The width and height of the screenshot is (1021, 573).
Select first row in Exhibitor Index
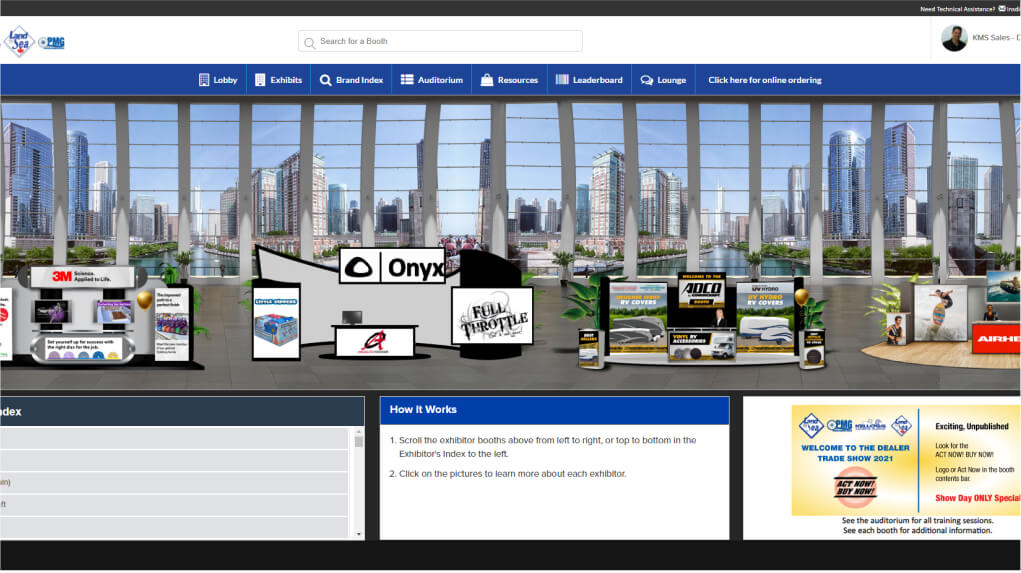click(x=174, y=438)
